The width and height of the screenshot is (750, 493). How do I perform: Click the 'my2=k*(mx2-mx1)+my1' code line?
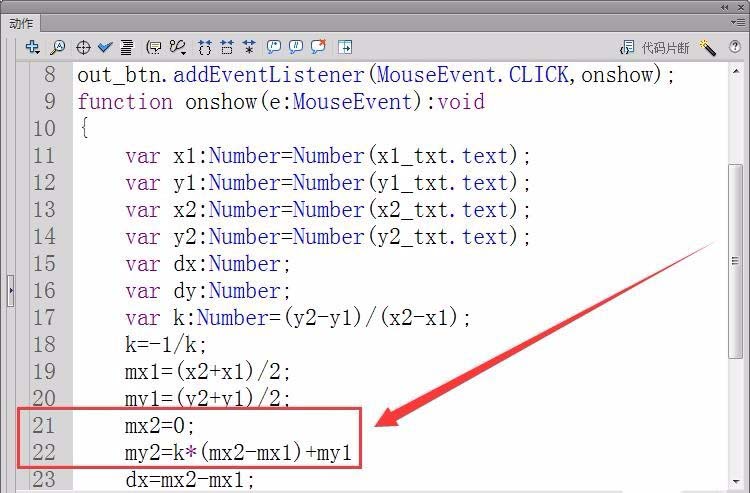pyautogui.click(x=238, y=453)
